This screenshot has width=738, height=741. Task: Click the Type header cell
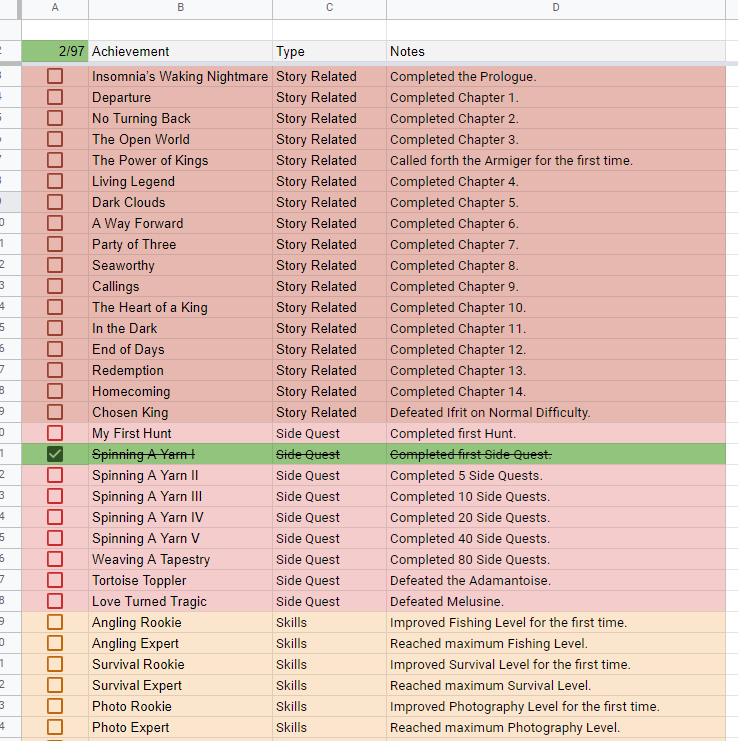[x=329, y=51]
